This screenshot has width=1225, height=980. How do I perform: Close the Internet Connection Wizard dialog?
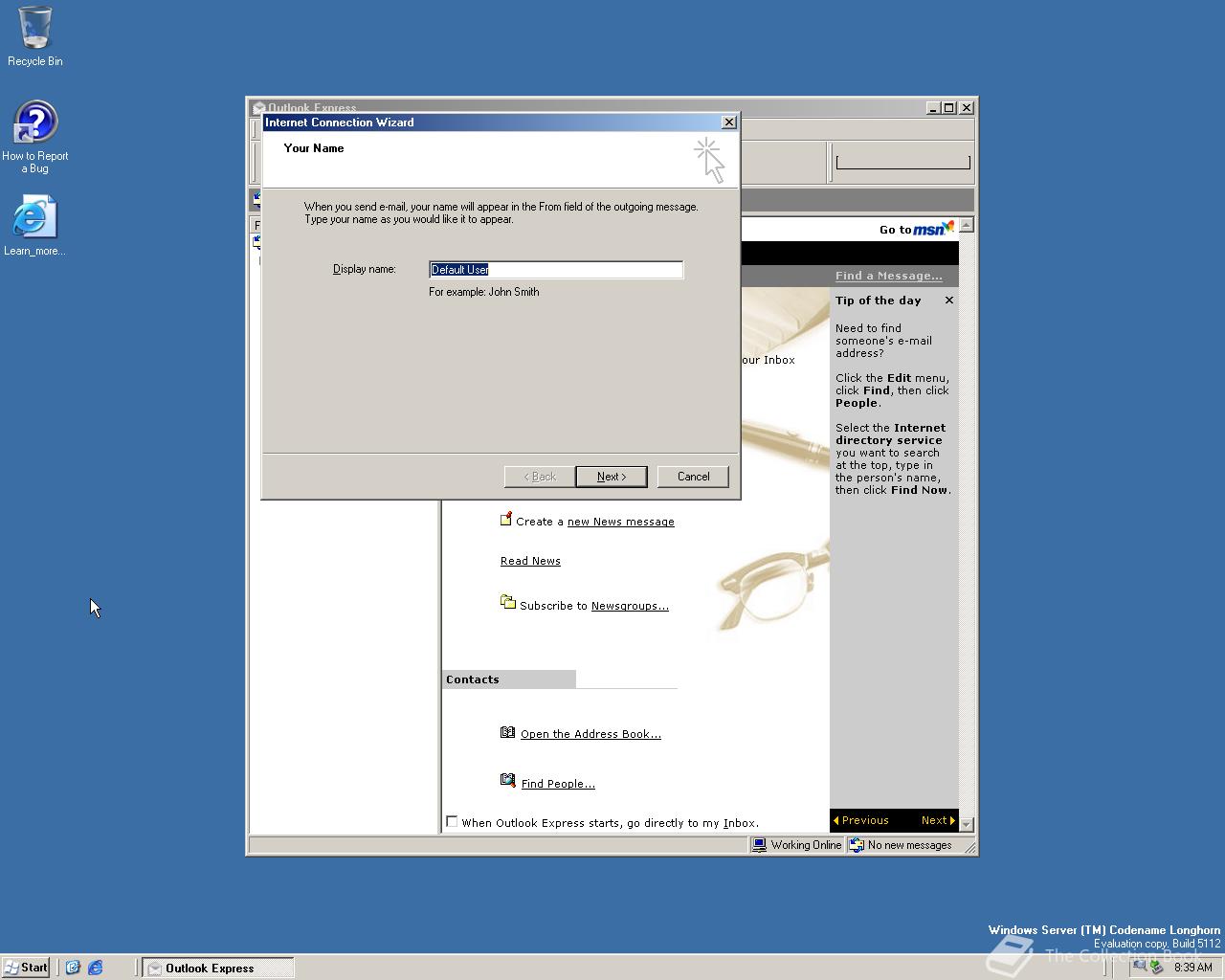(x=729, y=122)
